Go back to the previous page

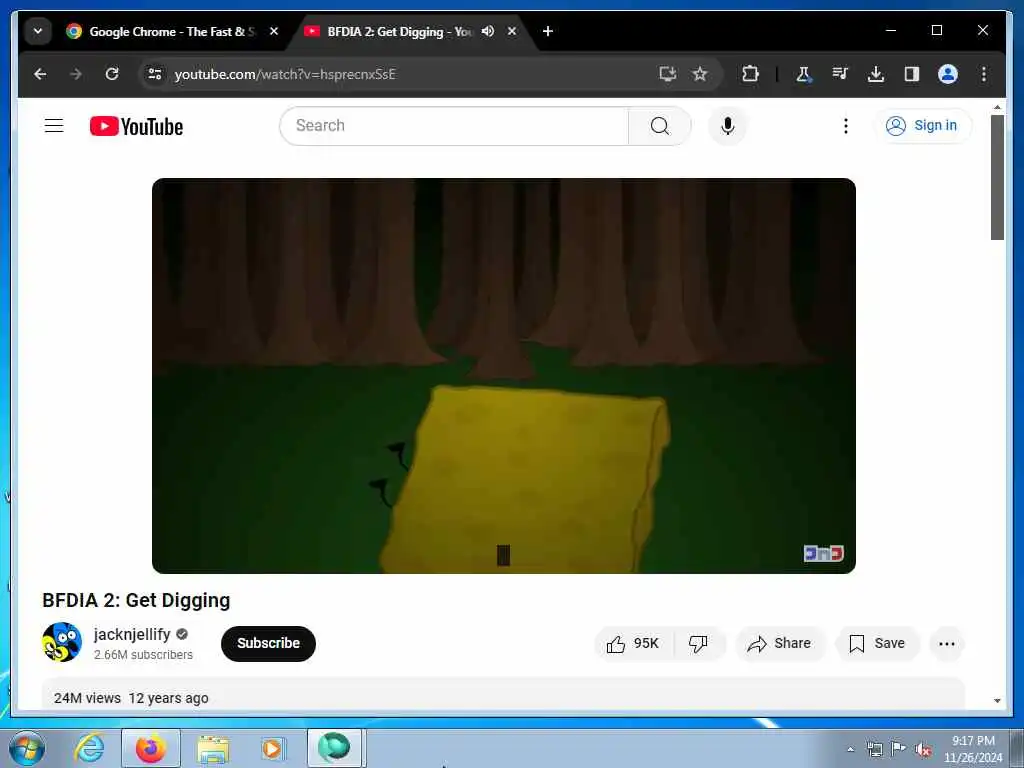pyautogui.click(x=40, y=74)
